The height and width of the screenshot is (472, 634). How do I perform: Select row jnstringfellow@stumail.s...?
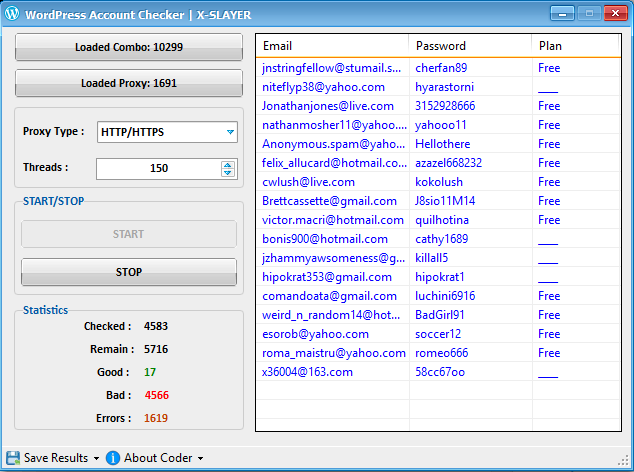click(438, 68)
